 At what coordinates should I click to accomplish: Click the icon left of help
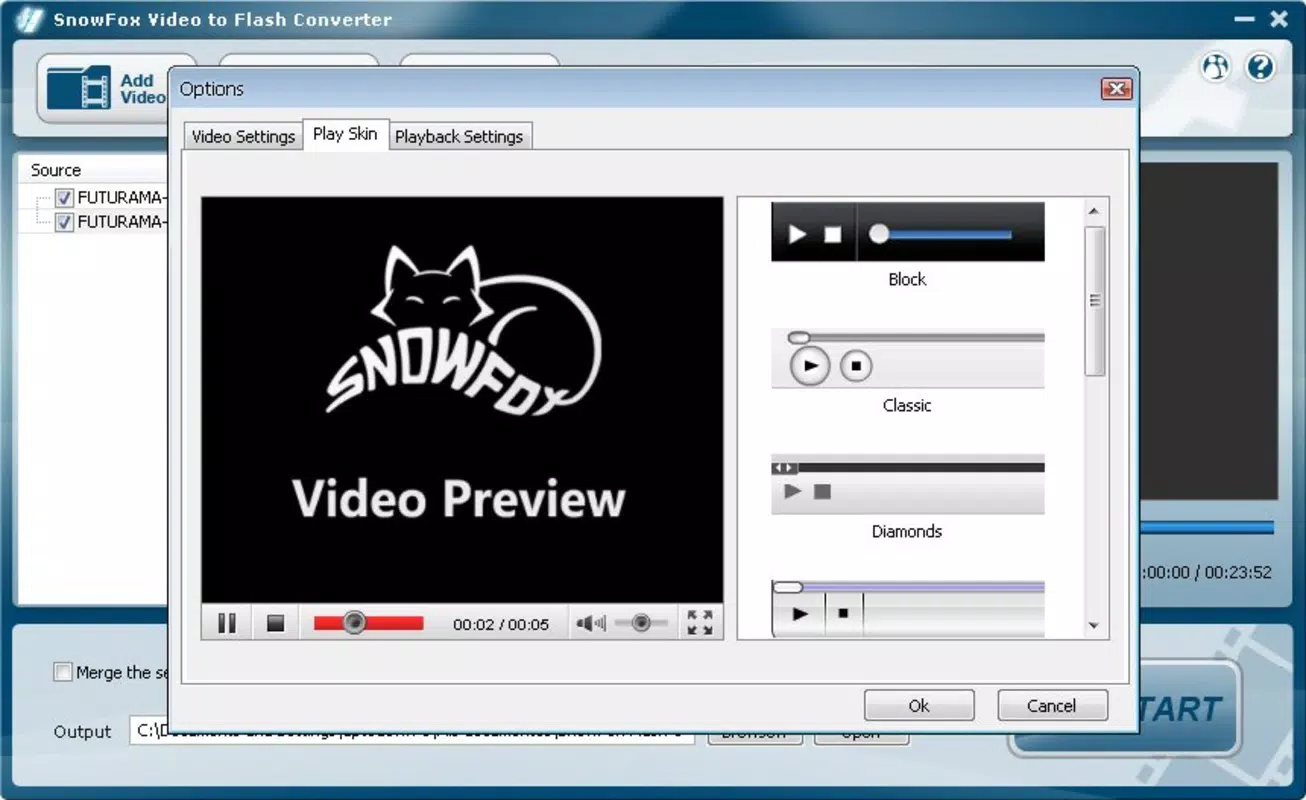point(1215,67)
